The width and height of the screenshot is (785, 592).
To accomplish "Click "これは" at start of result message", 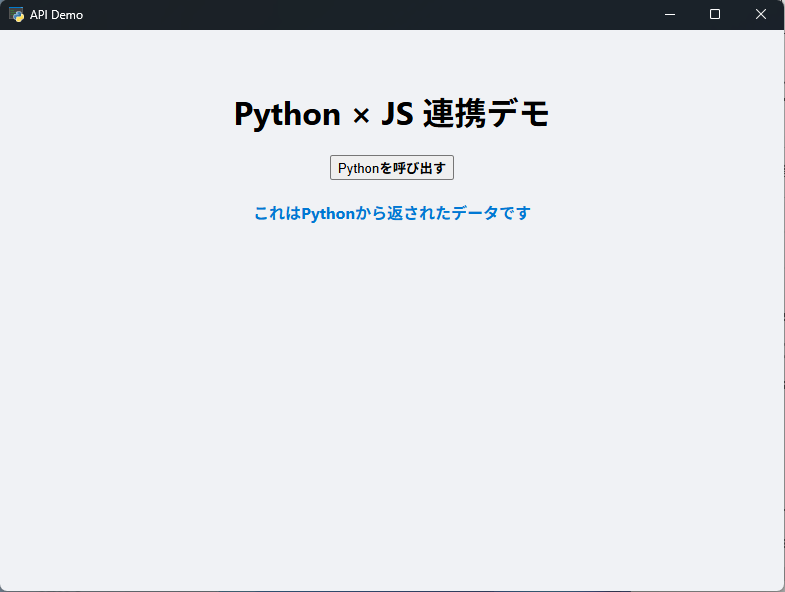I will pyautogui.click(x=277, y=213).
